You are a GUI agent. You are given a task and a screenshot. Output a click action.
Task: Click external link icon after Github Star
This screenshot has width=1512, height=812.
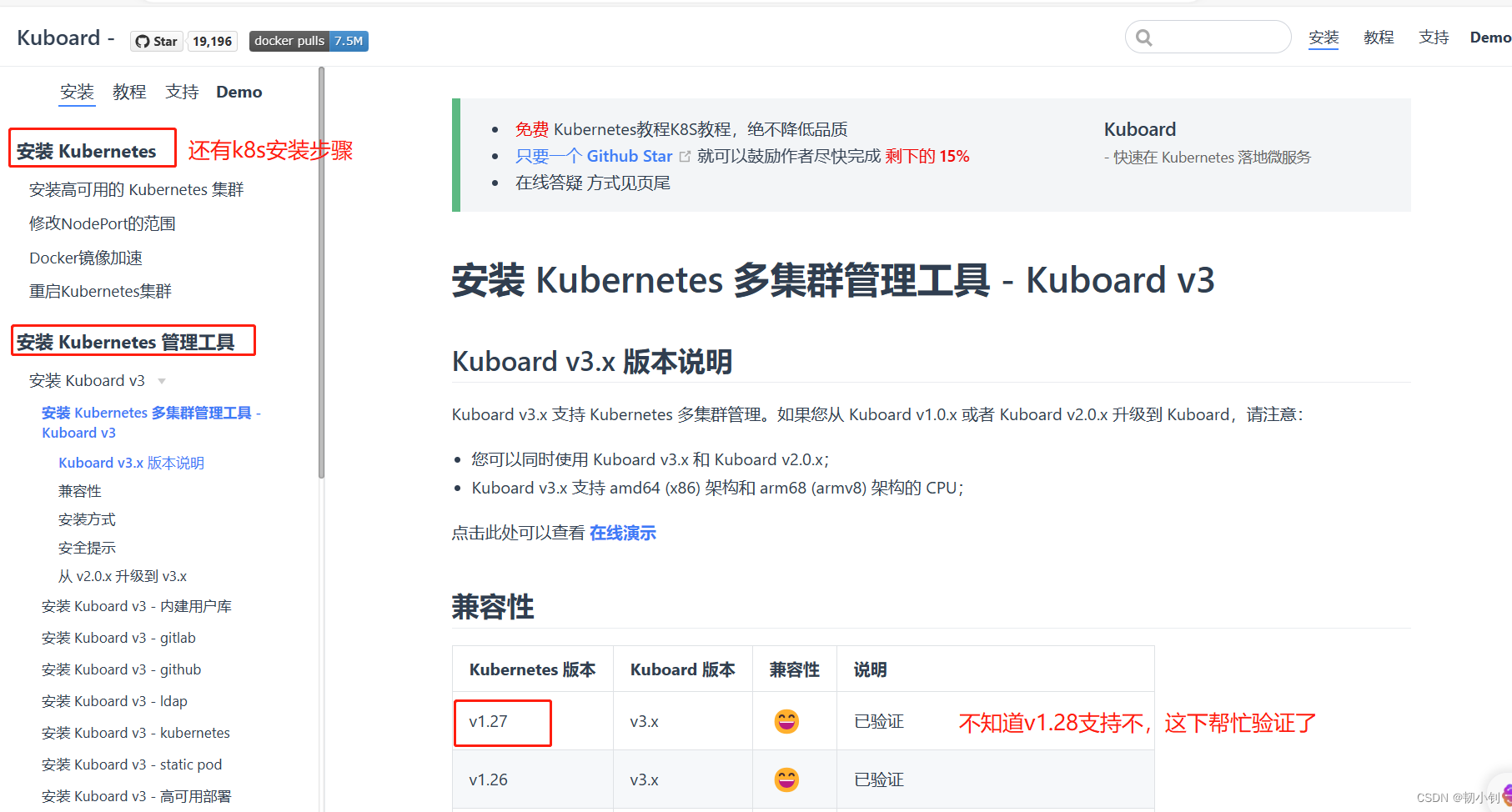[x=685, y=156]
